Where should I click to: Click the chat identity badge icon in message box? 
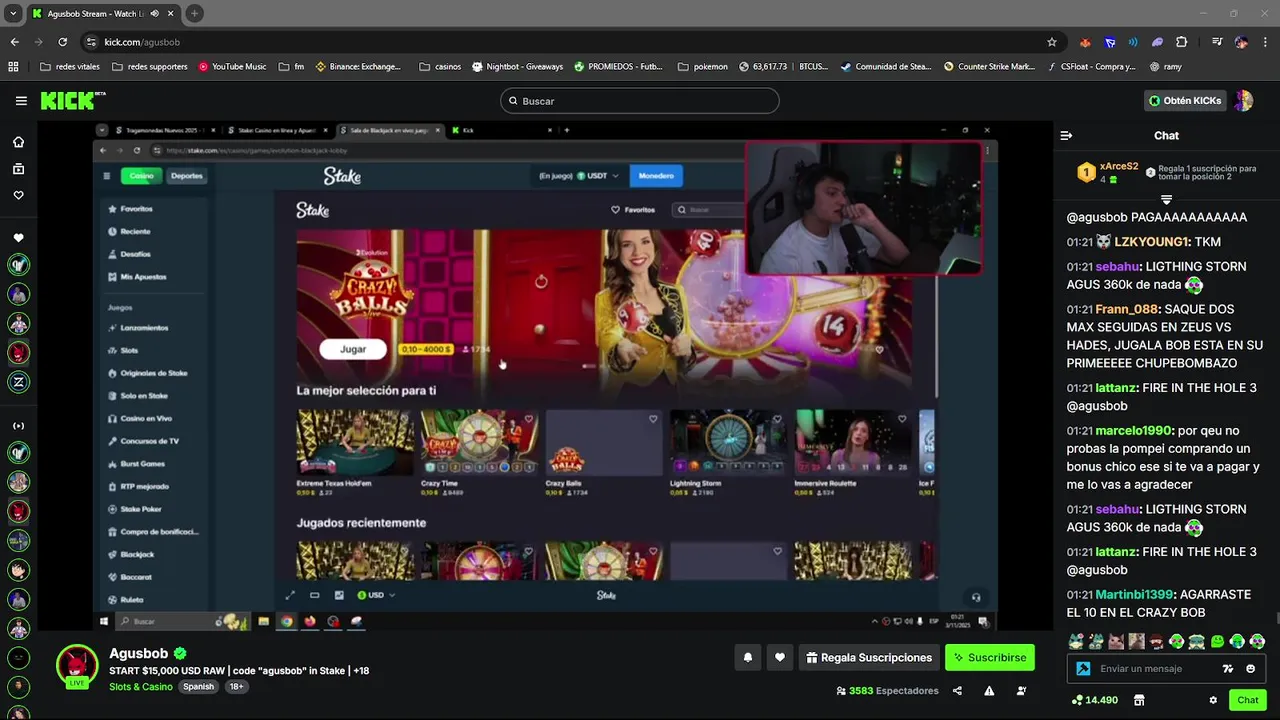tap(1083, 669)
